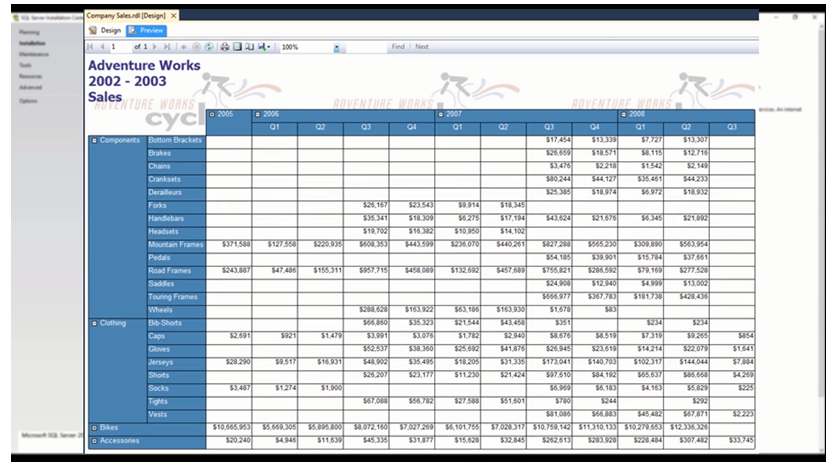Open Planning in SQL Server Installation Center
Screen dimensions: 830x464
point(29,32)
